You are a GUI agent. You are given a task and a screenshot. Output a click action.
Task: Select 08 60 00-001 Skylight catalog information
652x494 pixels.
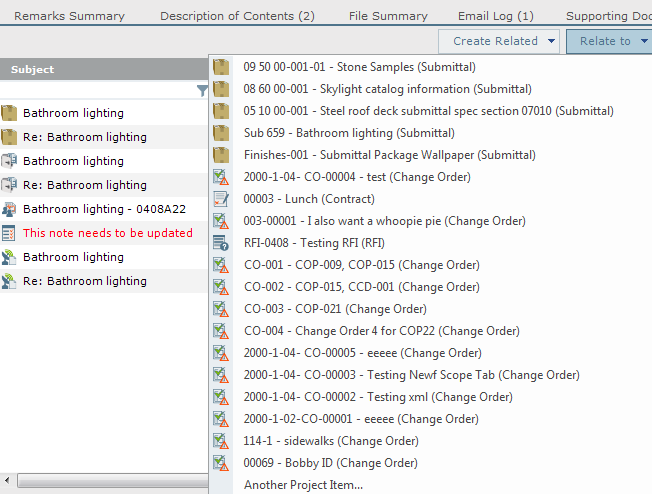(x=388, y=89)
